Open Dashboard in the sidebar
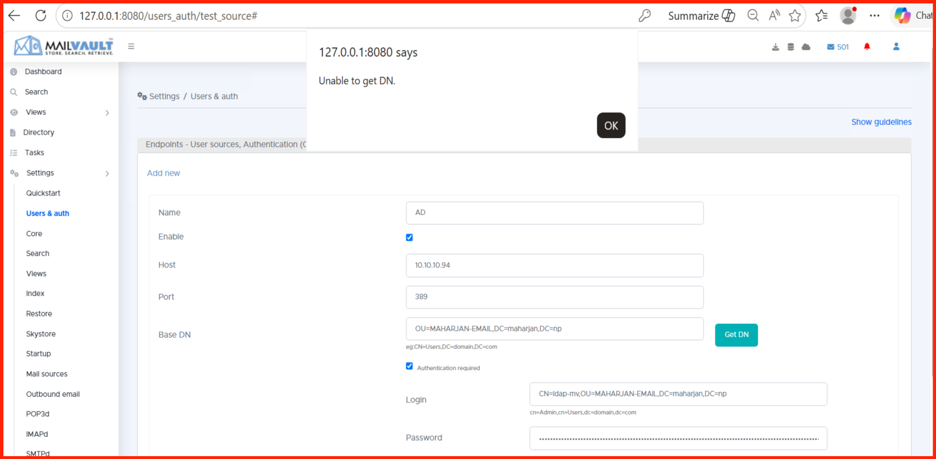The image size is (936, 459). (x=43, y=72)
